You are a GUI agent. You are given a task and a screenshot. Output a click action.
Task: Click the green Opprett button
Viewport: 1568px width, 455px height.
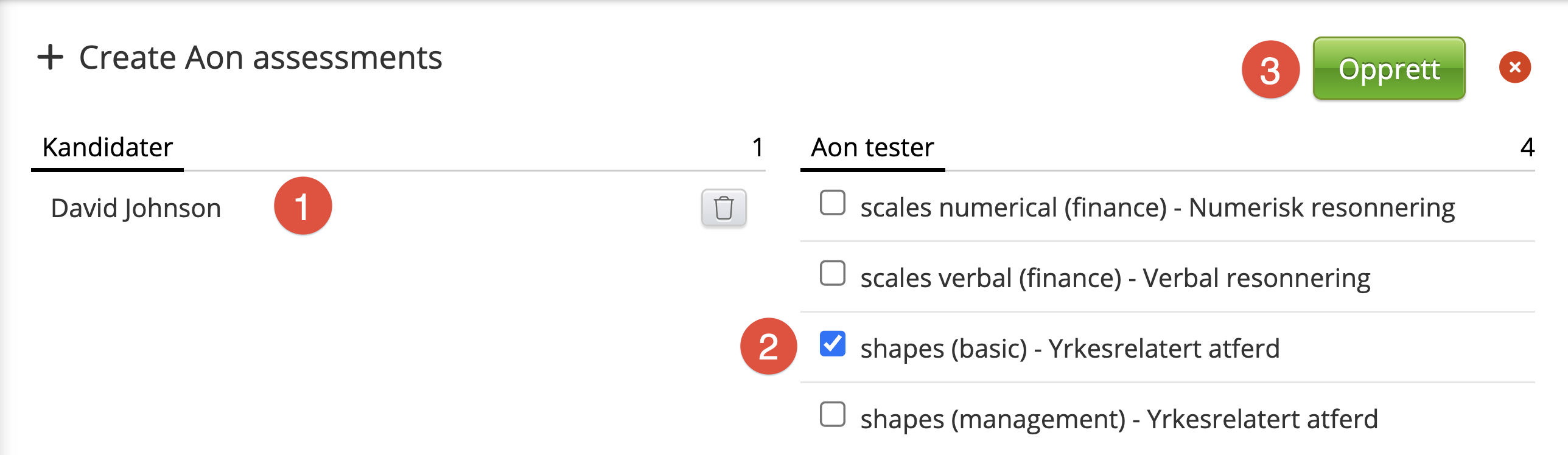coord(1389,68)
